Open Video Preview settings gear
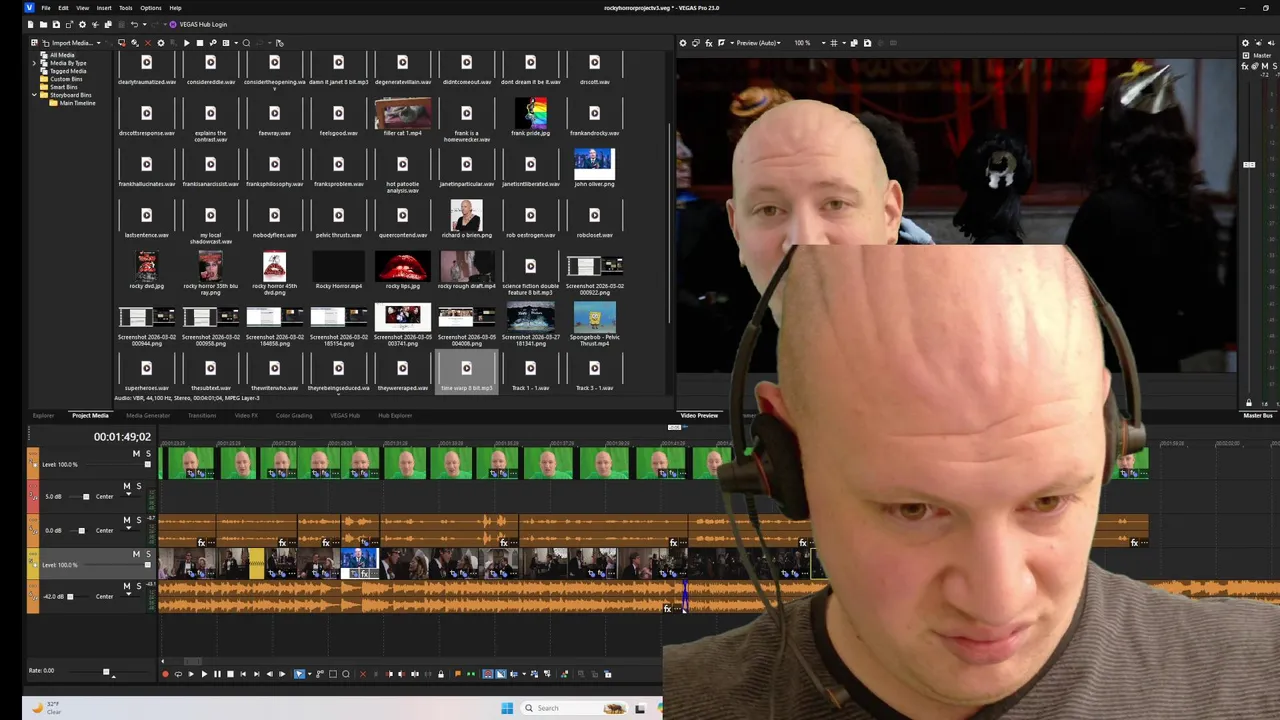The width and height of the screenshot is (1280, 720). (683, 43)
